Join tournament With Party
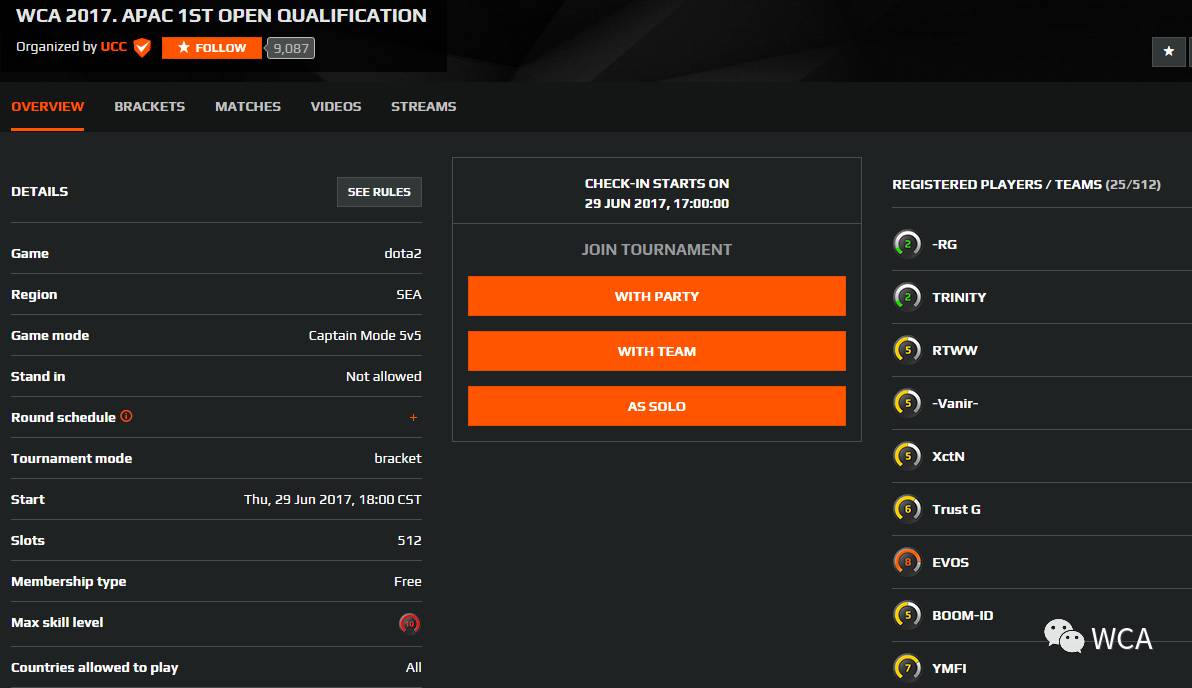 656,296
